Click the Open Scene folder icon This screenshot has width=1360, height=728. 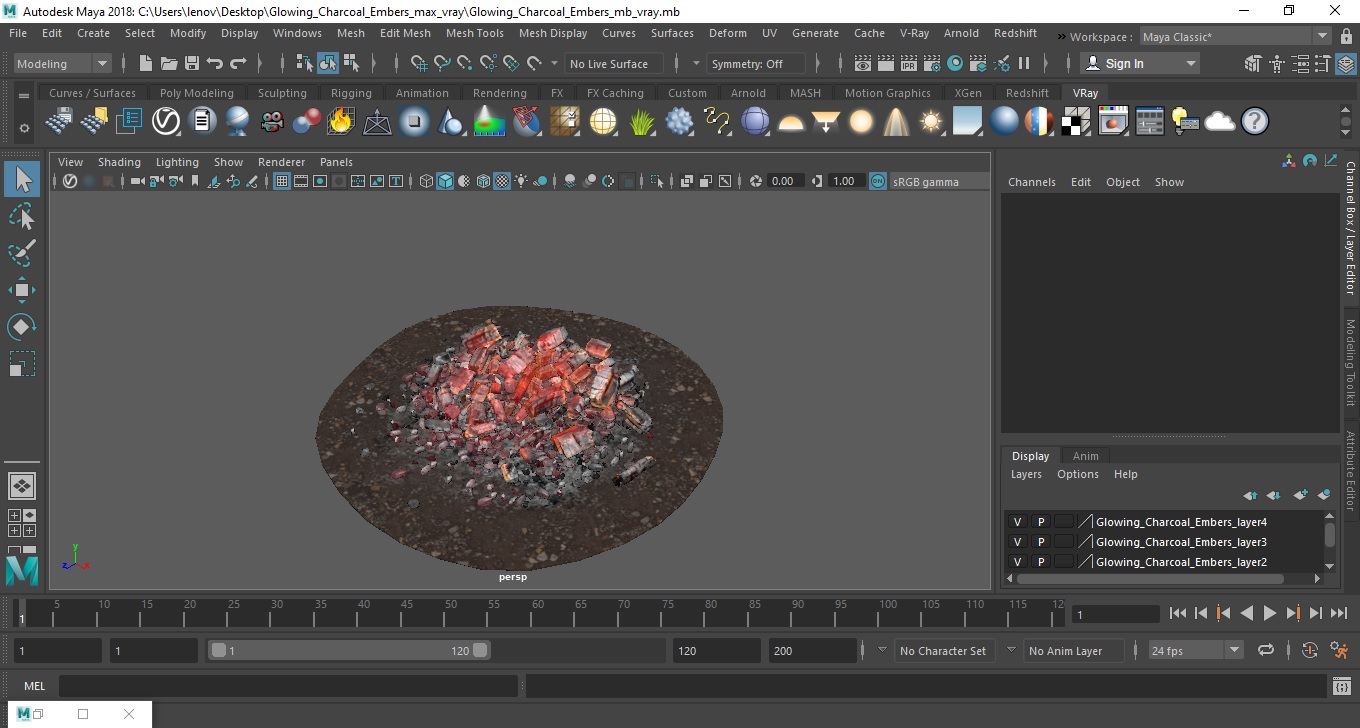169,63
